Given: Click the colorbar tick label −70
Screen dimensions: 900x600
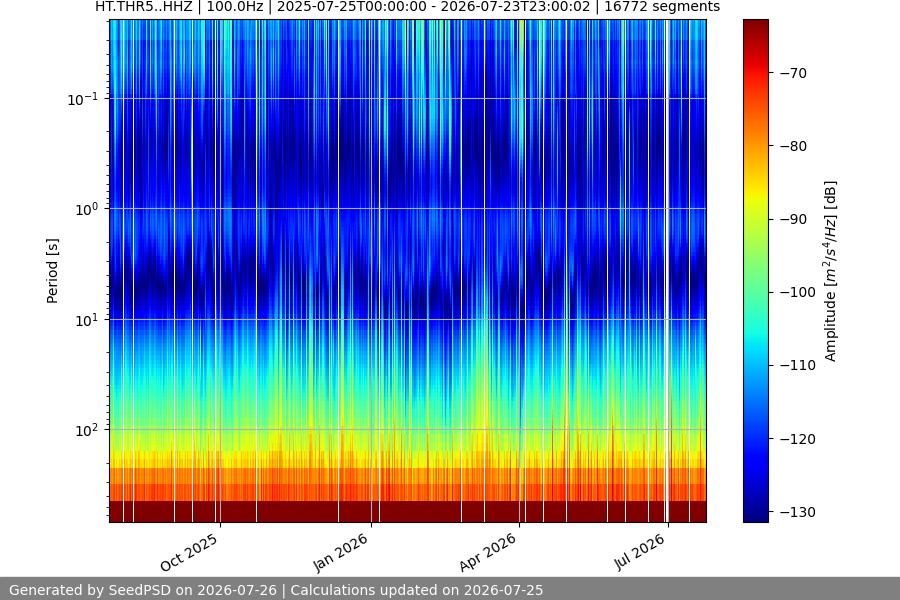Looking at the screenshot, I should click(x=793, y=73).
